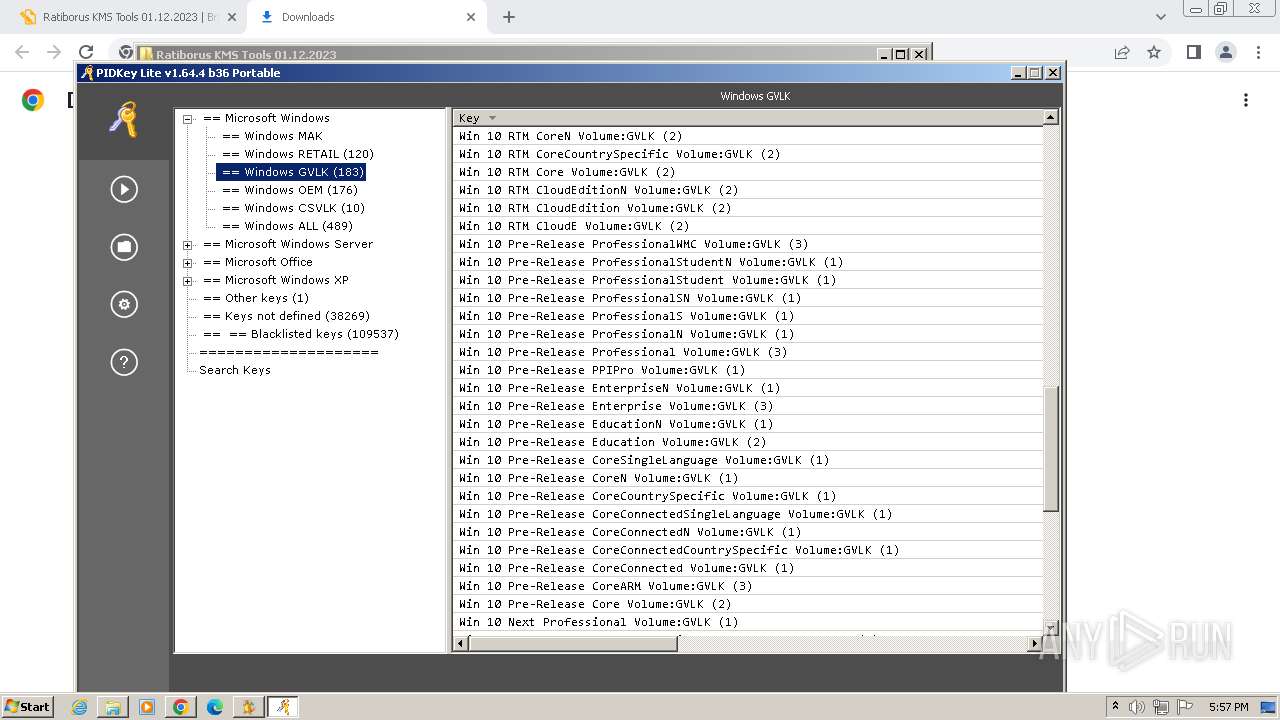This screenshot has height=720, width=1280.
Task: Click the volume speaker tray icon
Action: 1137,707
